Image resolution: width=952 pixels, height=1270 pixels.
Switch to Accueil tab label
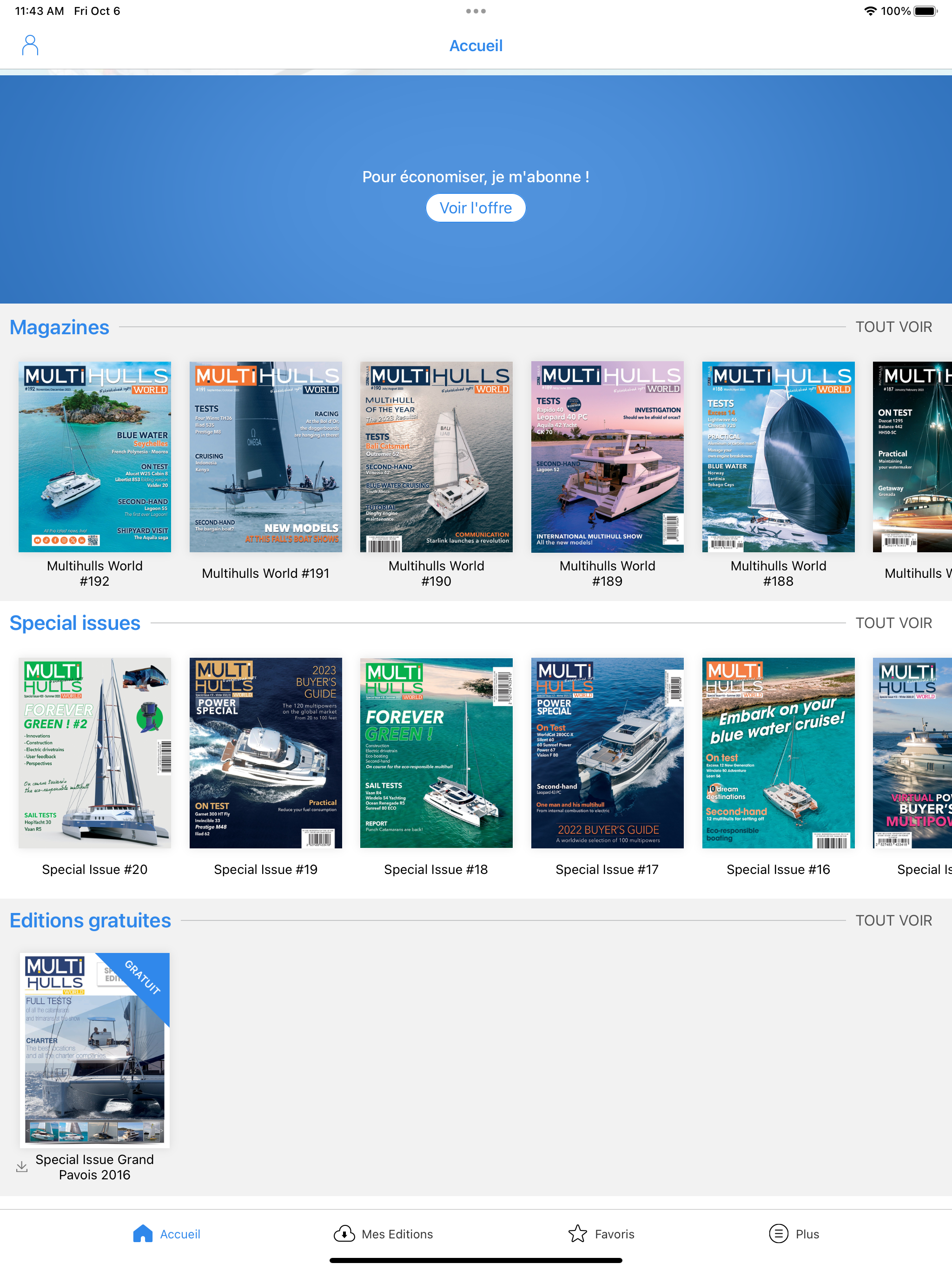coord(180,1234)
